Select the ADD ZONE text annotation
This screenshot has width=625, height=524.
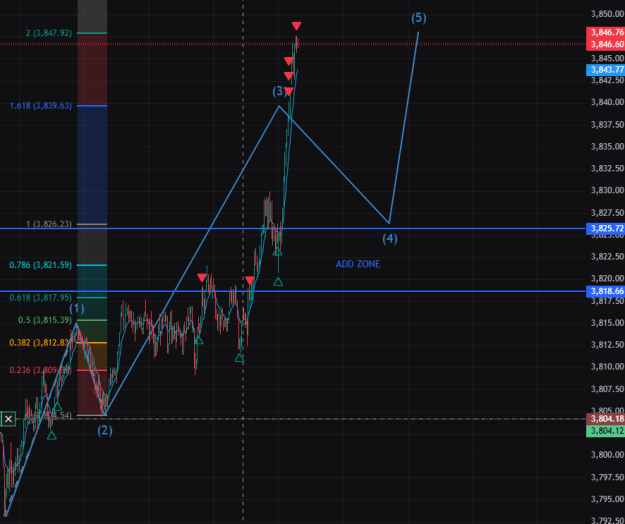358,264
